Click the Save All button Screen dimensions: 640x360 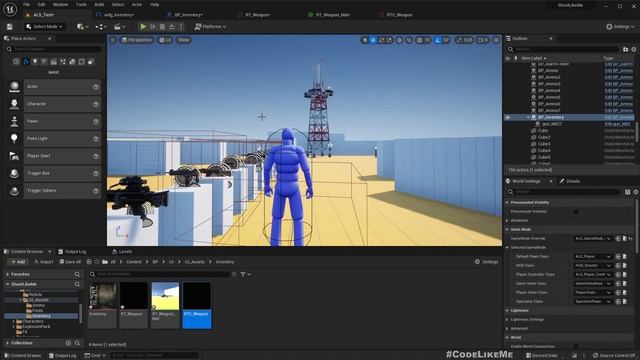point(70,262)
